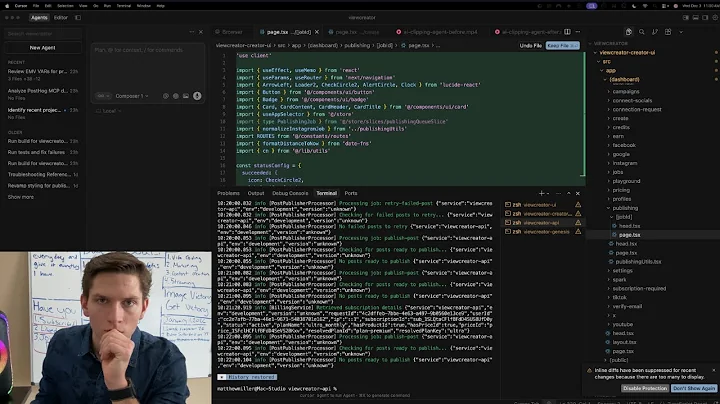Open editor tab bar more actions ellipsis
The height and width of the screenshot is (404, 720).
click(578, 32)
